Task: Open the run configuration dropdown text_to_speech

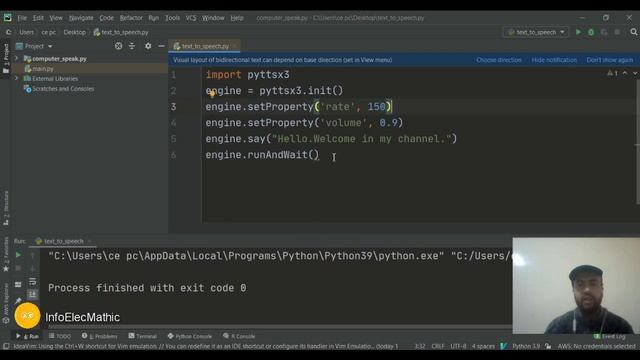Action: click(x=536, y=32)
